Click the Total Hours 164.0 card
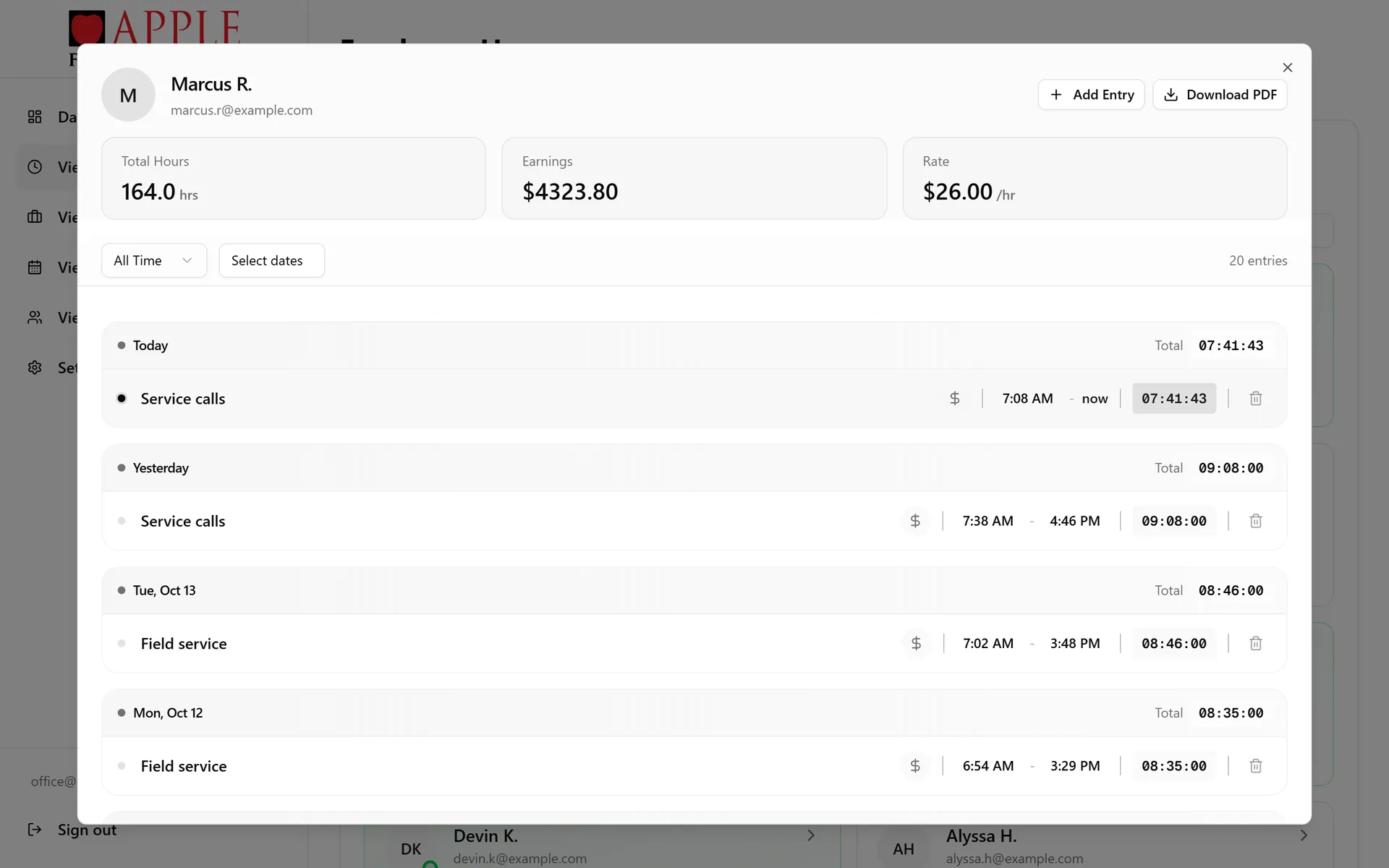Screen dimensions: 1389x868 (x=293, y=179)
